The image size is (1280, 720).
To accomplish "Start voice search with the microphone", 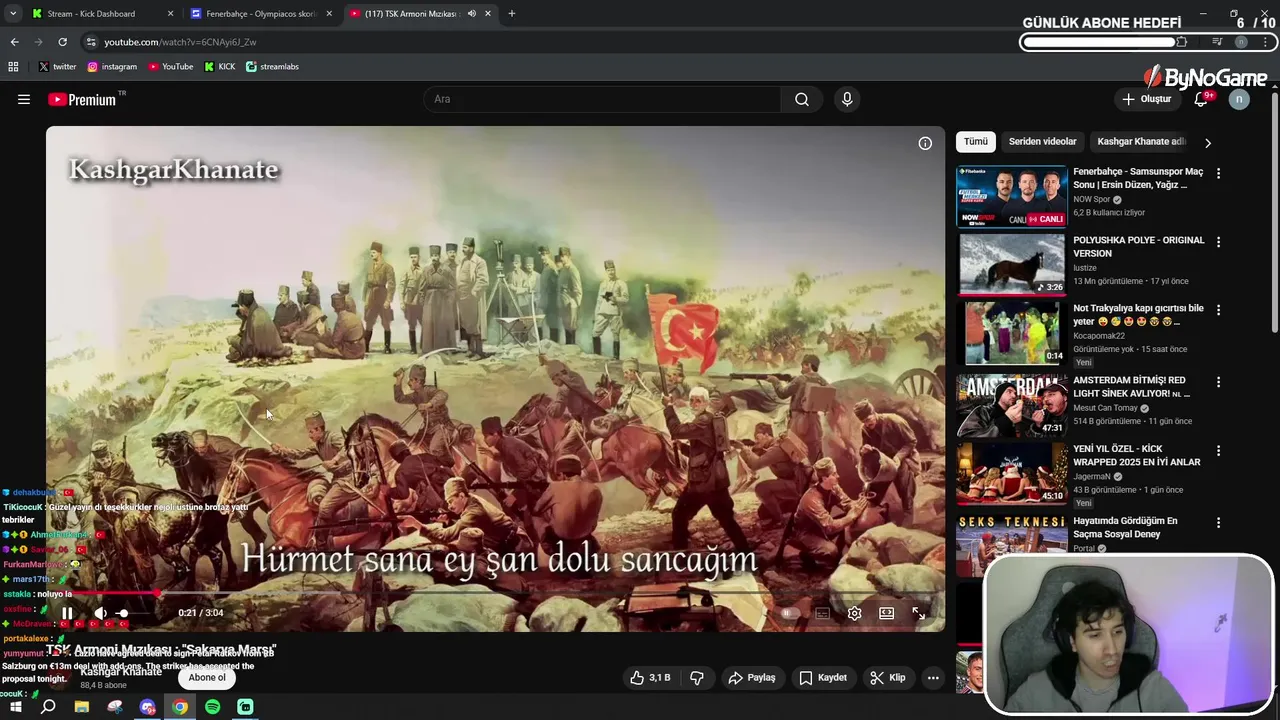I will pos(847,99).
